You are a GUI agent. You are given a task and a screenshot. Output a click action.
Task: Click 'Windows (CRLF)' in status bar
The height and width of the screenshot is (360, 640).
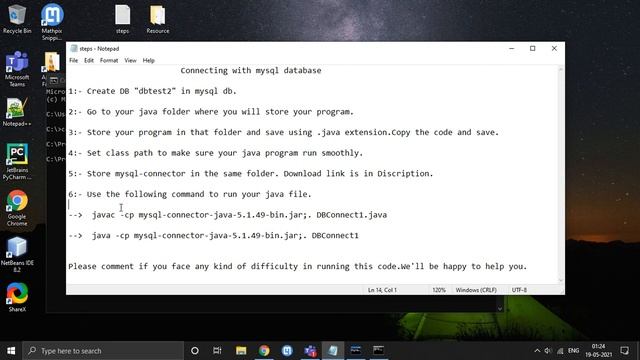coord(476,290)
